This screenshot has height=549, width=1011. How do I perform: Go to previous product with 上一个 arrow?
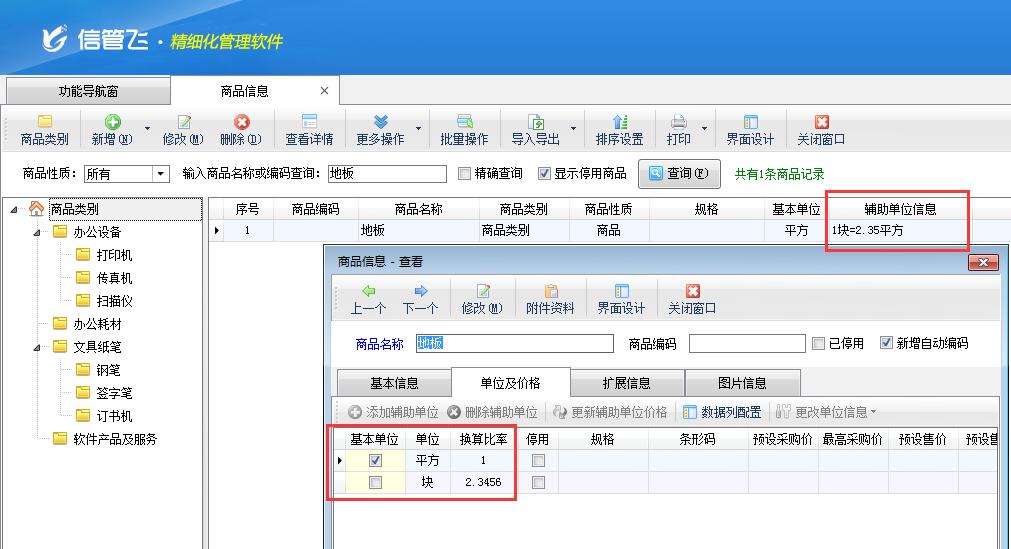(368, 298)
